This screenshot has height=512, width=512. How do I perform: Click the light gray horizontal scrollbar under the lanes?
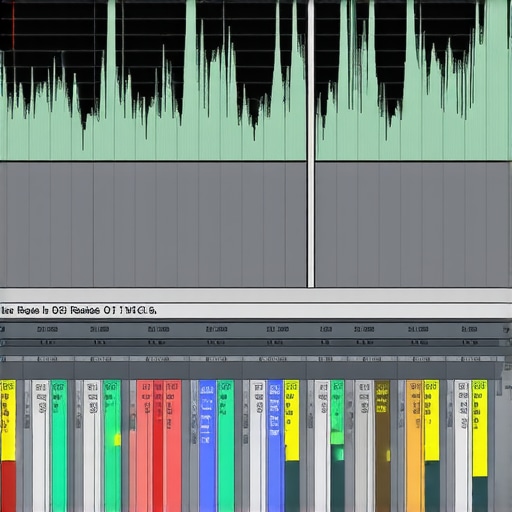coord(256,295)
